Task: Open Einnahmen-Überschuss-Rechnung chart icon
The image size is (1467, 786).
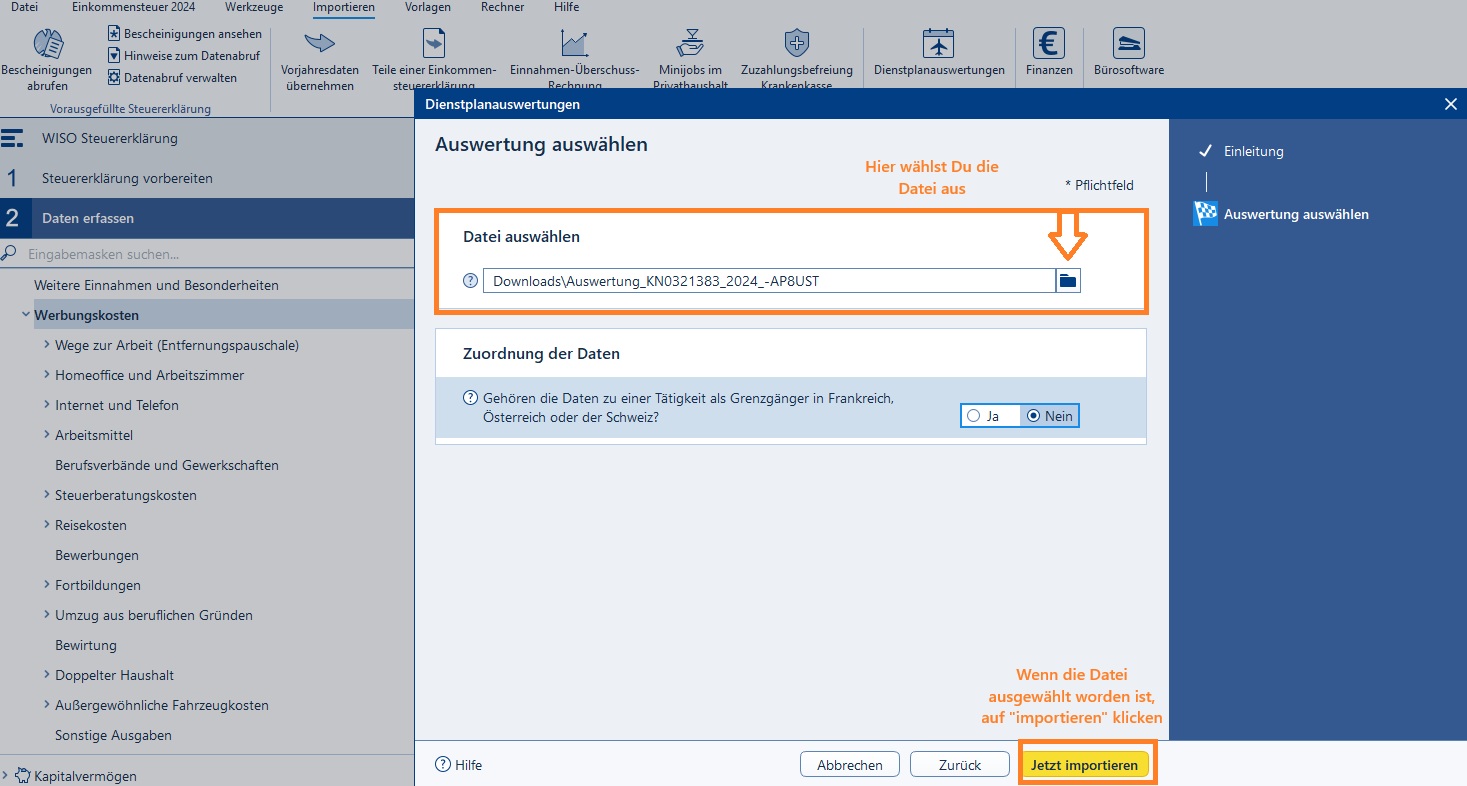Action: point(574,43)
